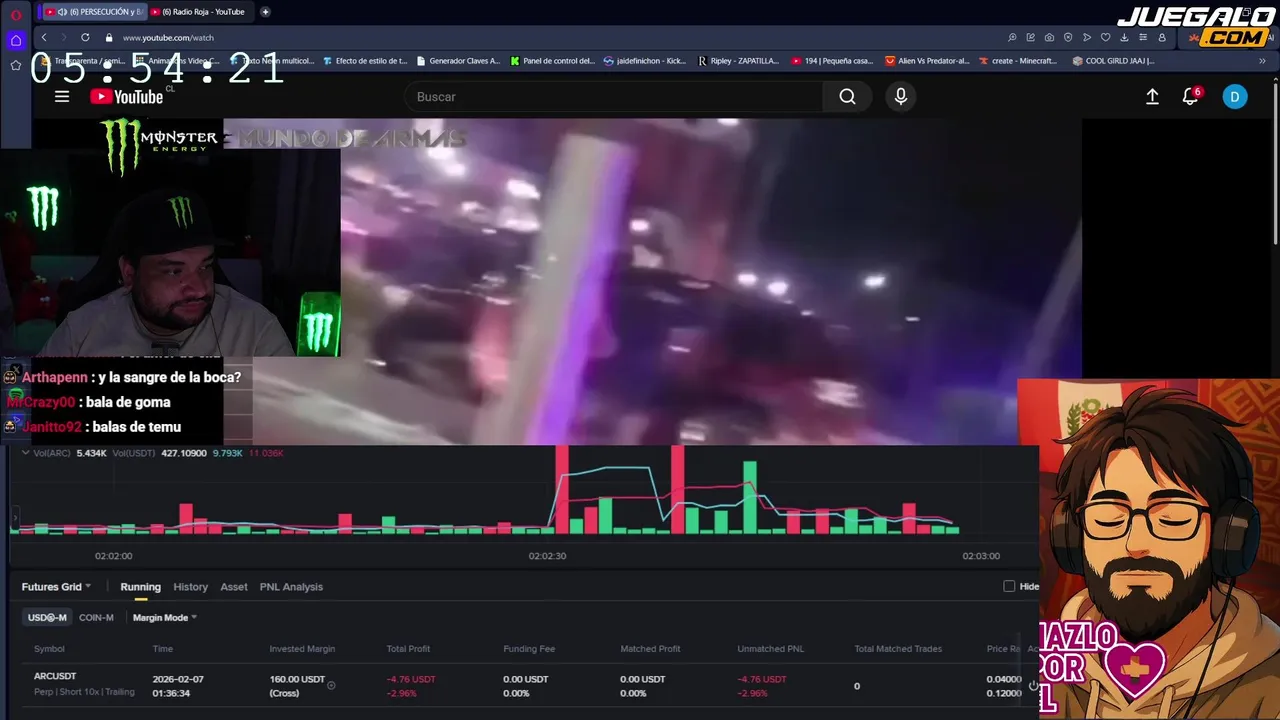Open the PNL Analysis tab

click(291, 587)
